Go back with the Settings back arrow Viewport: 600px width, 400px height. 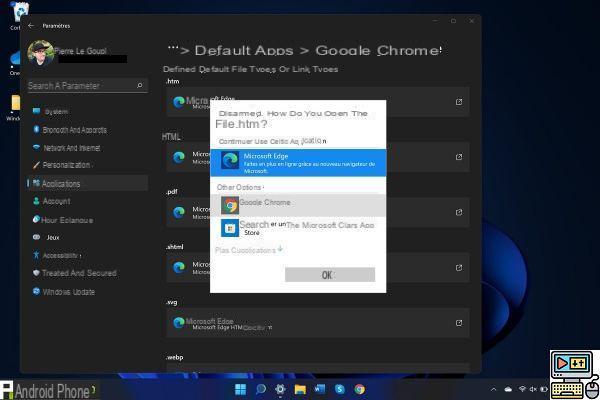tap(31, 25)
